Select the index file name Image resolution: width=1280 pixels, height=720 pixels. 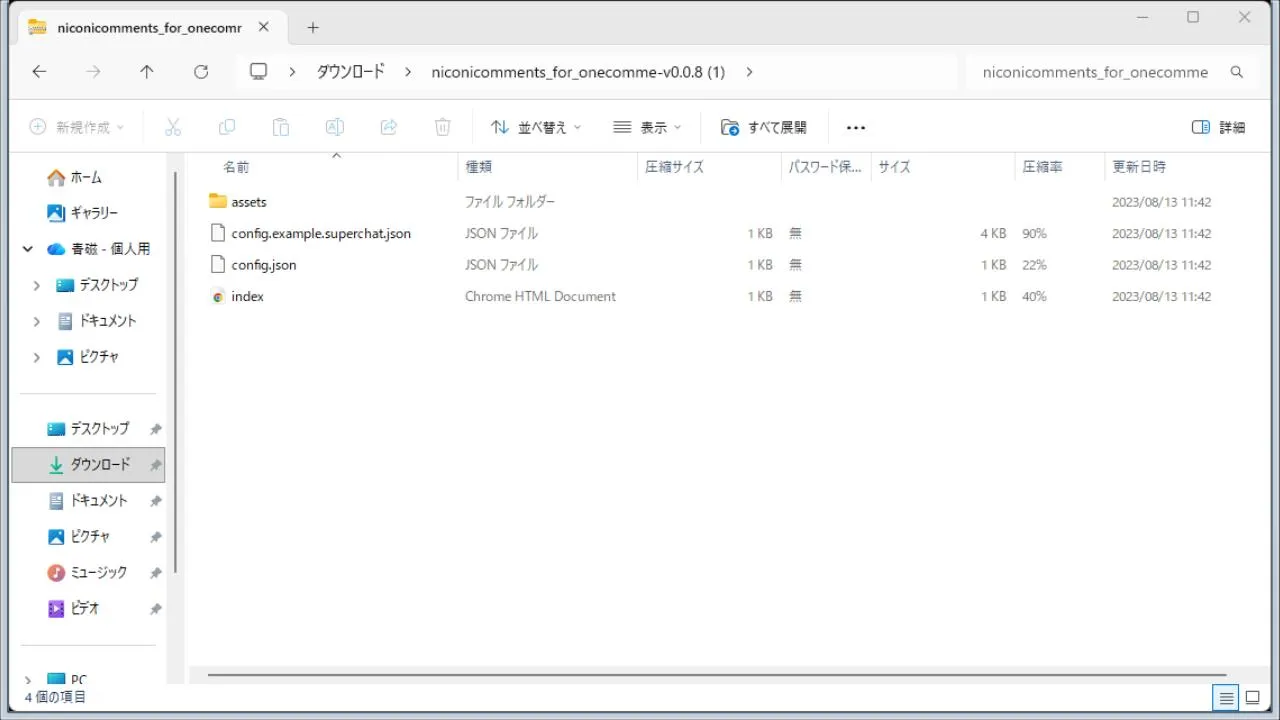click(x=248, y=296)
